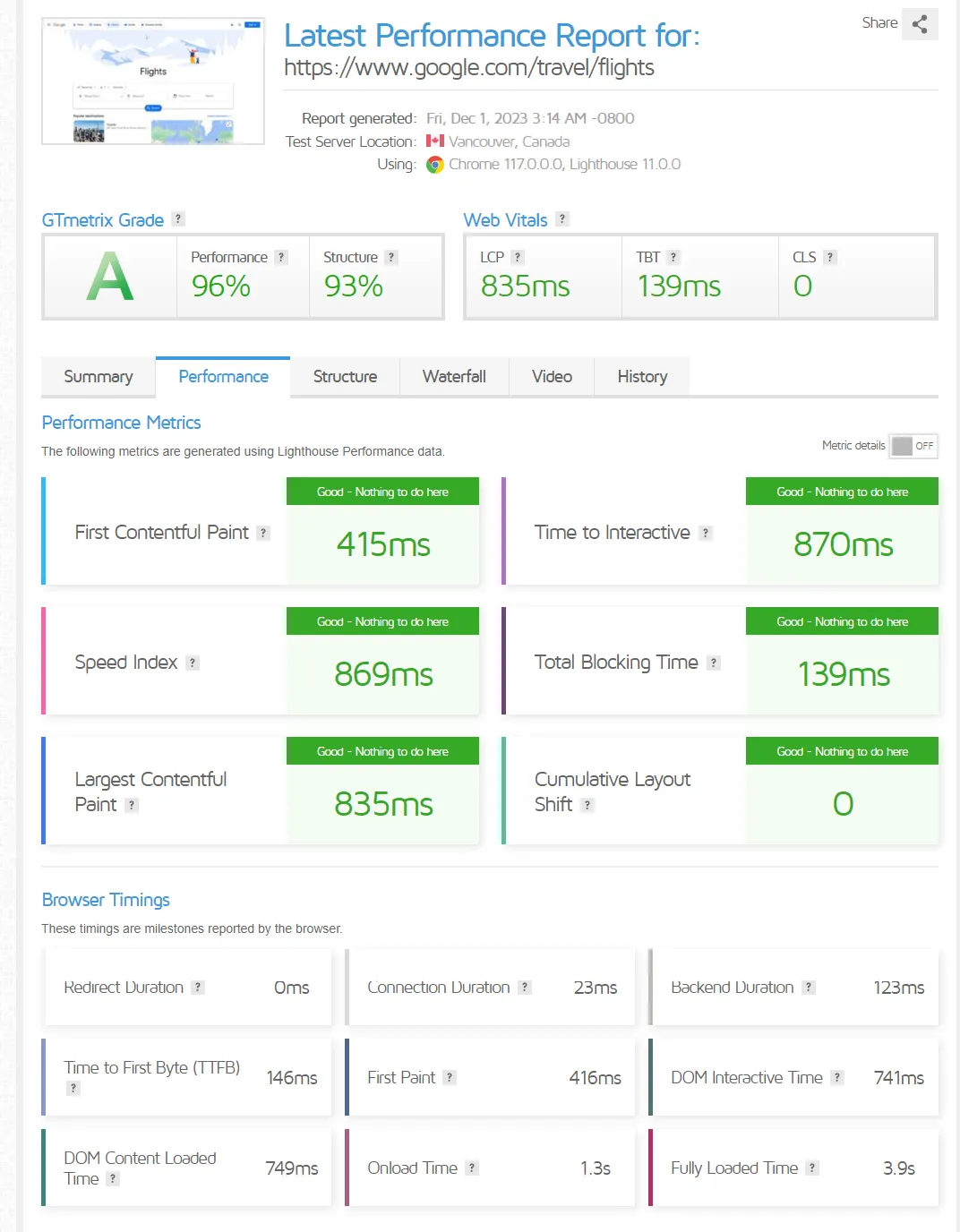Open Largest Contentful Paint help icon
Viewport: 960px width, 1232px height.
tap(132, 805)
